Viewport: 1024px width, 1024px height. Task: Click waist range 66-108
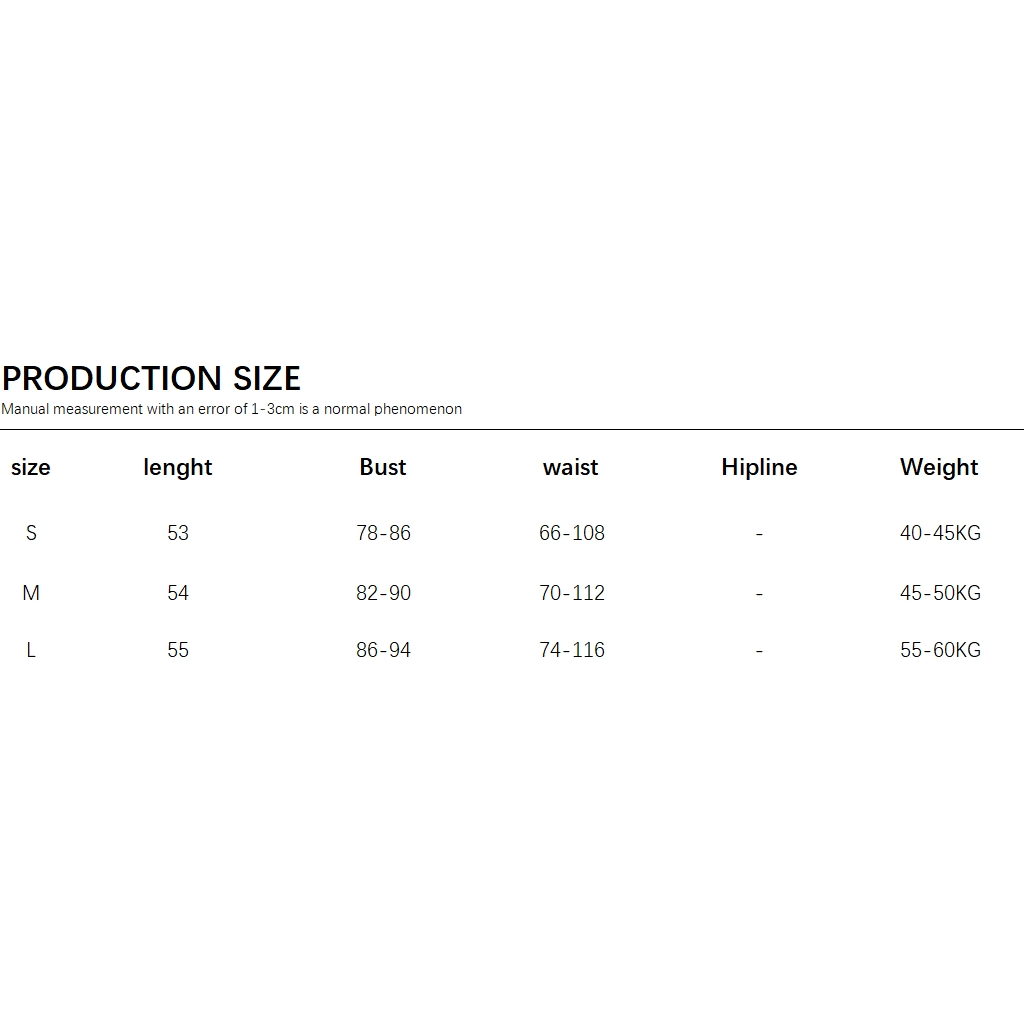pyautogui.click(x=572, y=533)
